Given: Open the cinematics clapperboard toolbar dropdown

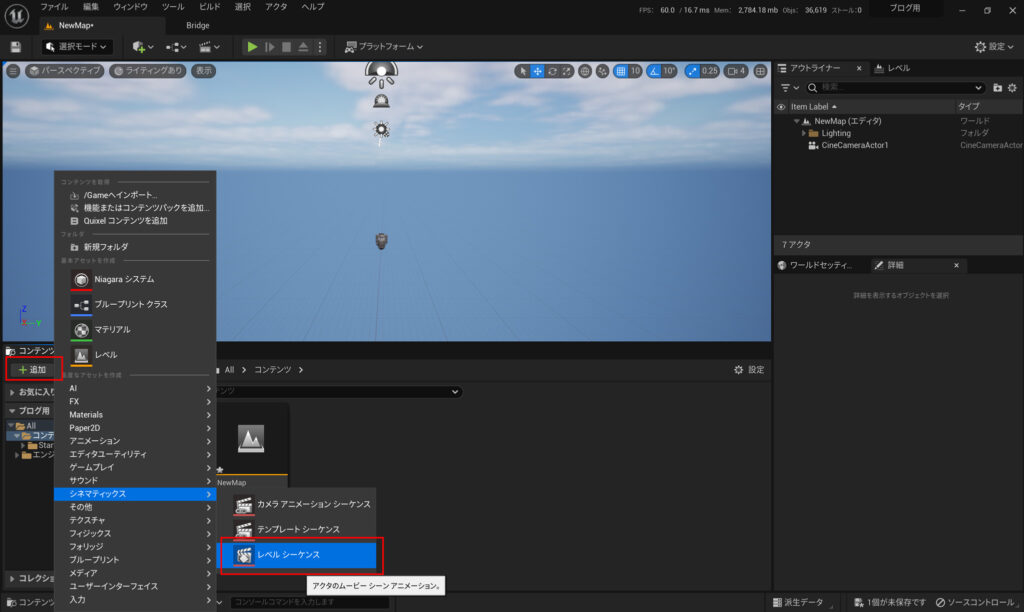Looking at the screenshot, I should pyautogui.click(x=209, y=47).
